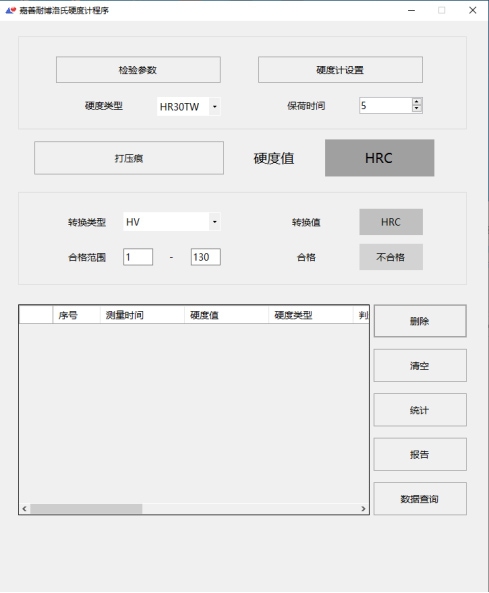Click into the 保荷时间 field showing 5
The height and width of the screenshot is (593, 489).
pos(385,106)
